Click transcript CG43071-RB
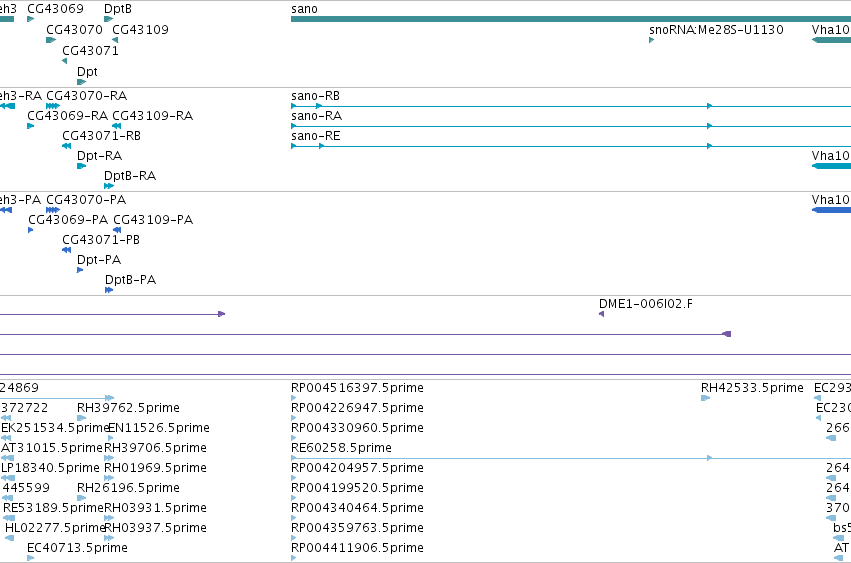Screen dimensions: 851x563 point(101,136)
